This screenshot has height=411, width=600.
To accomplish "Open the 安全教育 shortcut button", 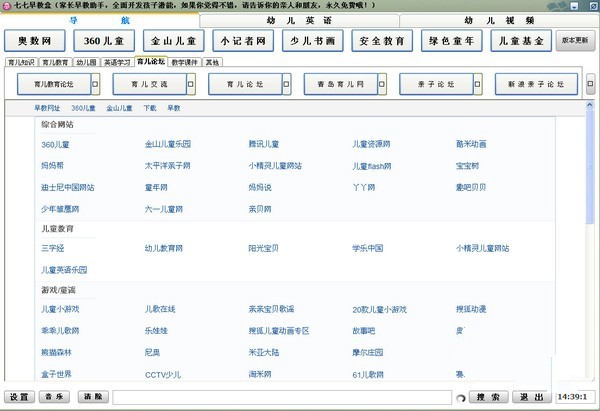I will [x=382, y=41].
